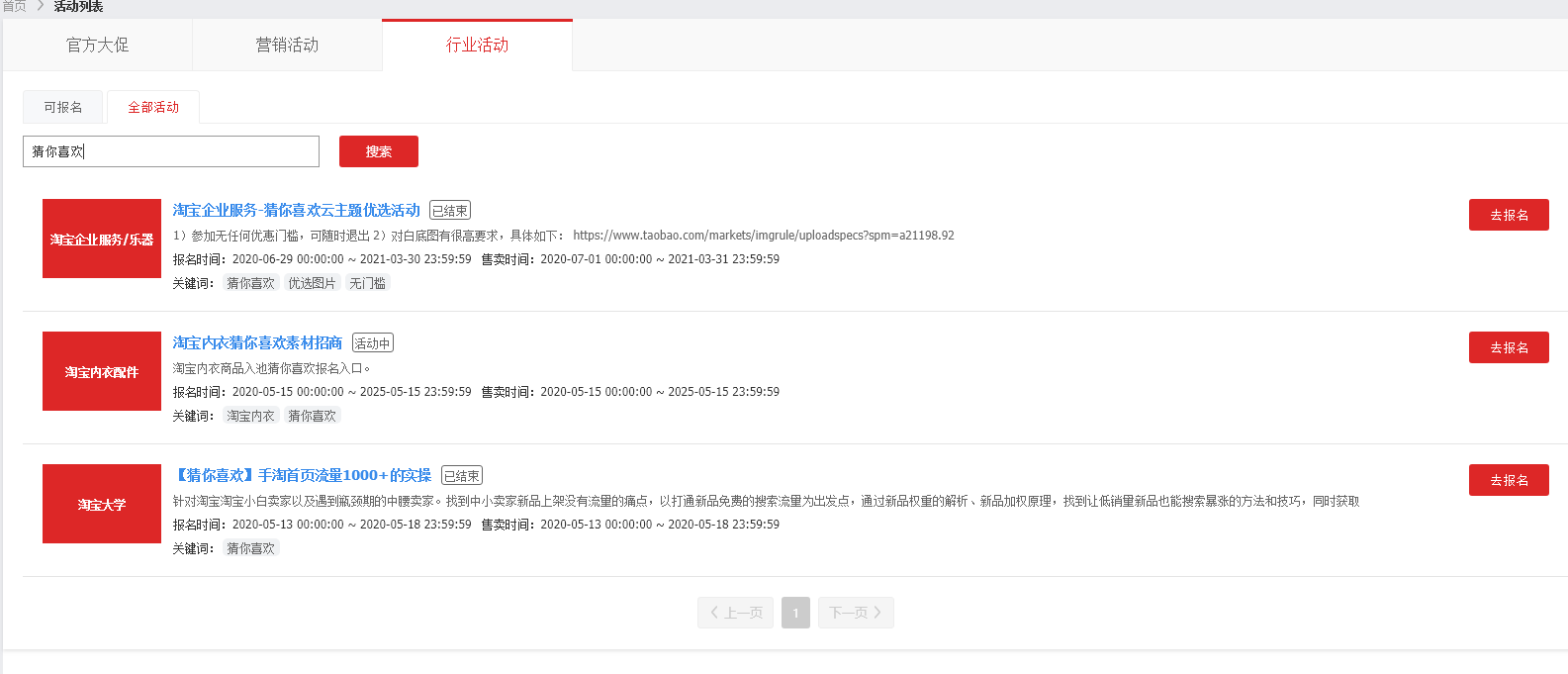Click 去报名 for 淘宝内衣 activity
The height and width of the screenshot is (674, 1568).
pyautogui.click(x=1509, y=347)
